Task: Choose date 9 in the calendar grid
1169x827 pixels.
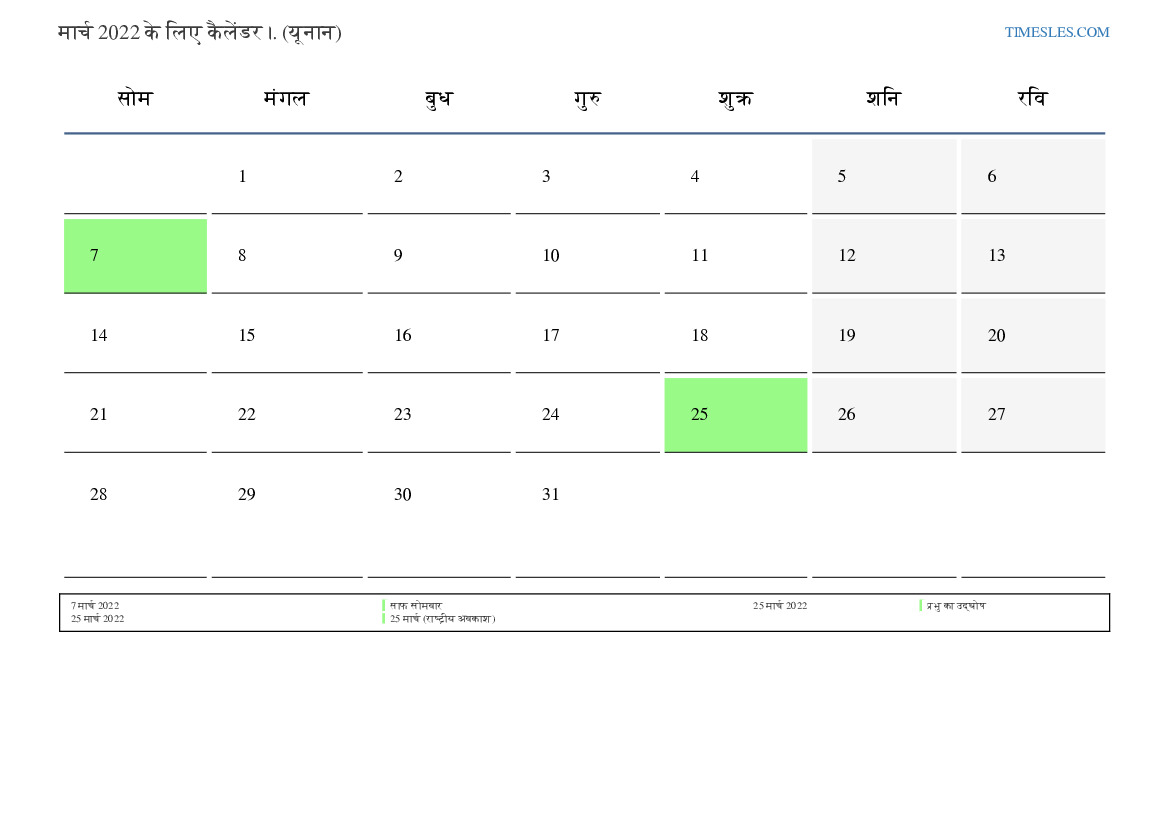Action: point(439,256)
